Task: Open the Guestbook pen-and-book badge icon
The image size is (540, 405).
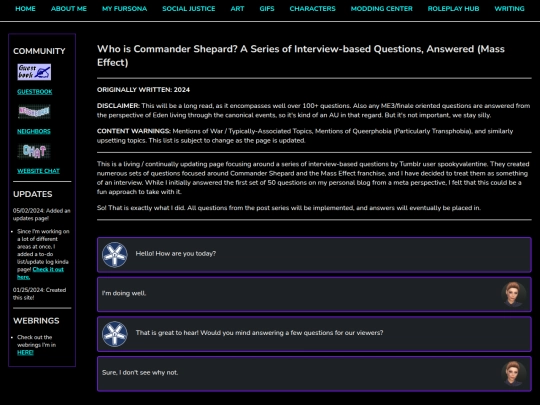Action: (x=34, y=72)
